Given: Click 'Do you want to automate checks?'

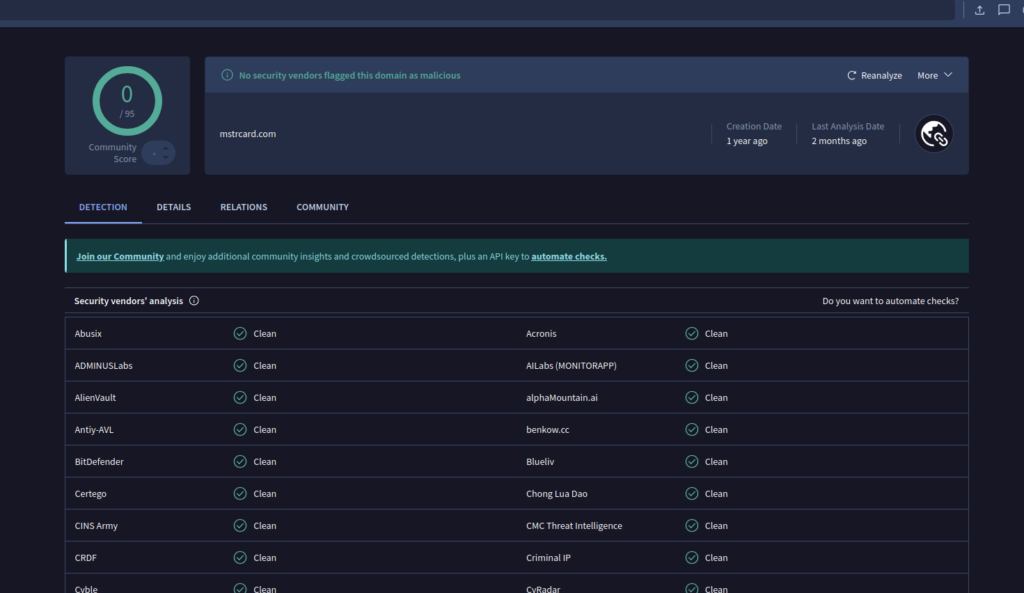Looking at the screenshot, I should (x=890, y=300).
